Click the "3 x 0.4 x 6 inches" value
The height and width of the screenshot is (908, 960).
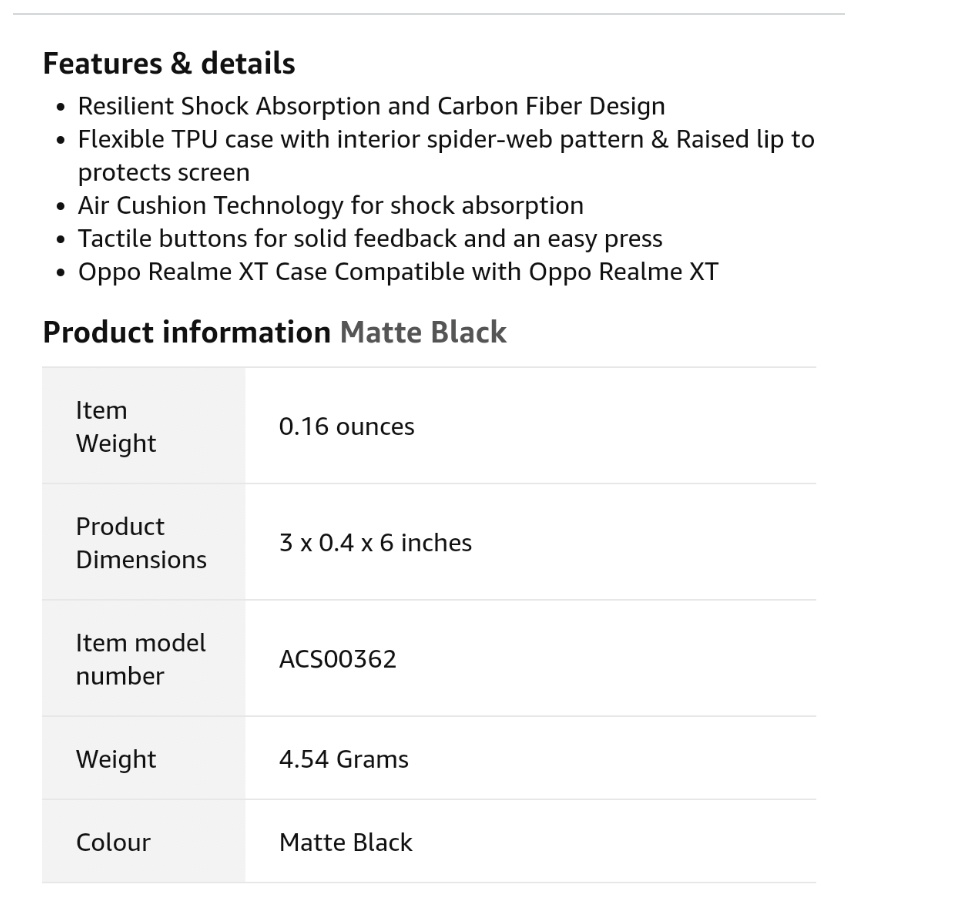click(x=375, y=543)
